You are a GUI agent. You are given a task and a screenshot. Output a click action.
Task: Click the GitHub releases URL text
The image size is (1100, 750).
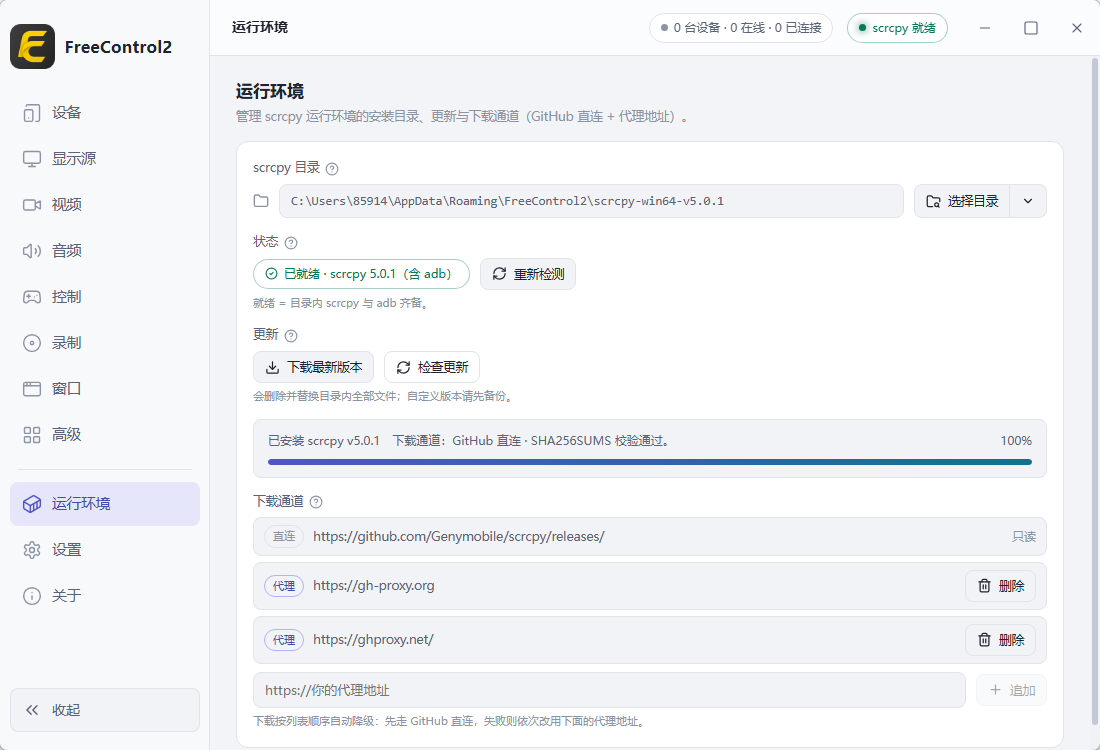459,537
